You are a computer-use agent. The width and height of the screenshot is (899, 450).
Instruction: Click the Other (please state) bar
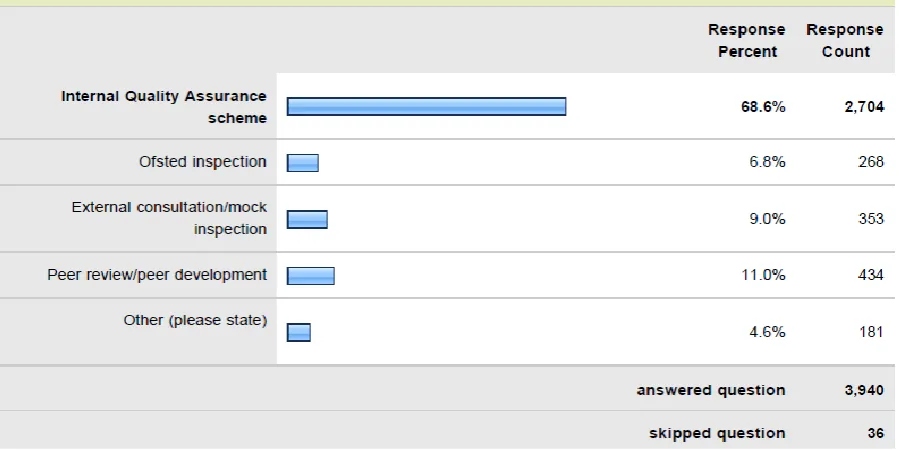click(x=299, y=332)
